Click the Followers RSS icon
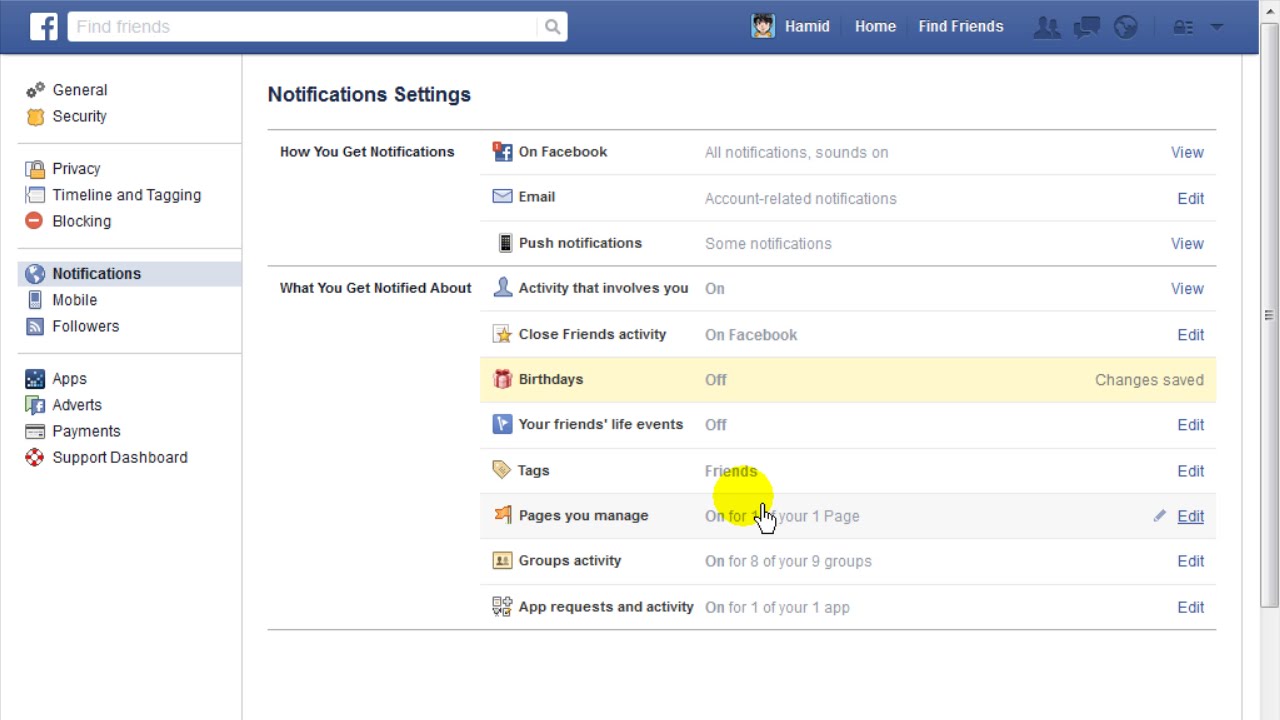The width and height of the screenshot is (1280, 720). pos(35,326)
